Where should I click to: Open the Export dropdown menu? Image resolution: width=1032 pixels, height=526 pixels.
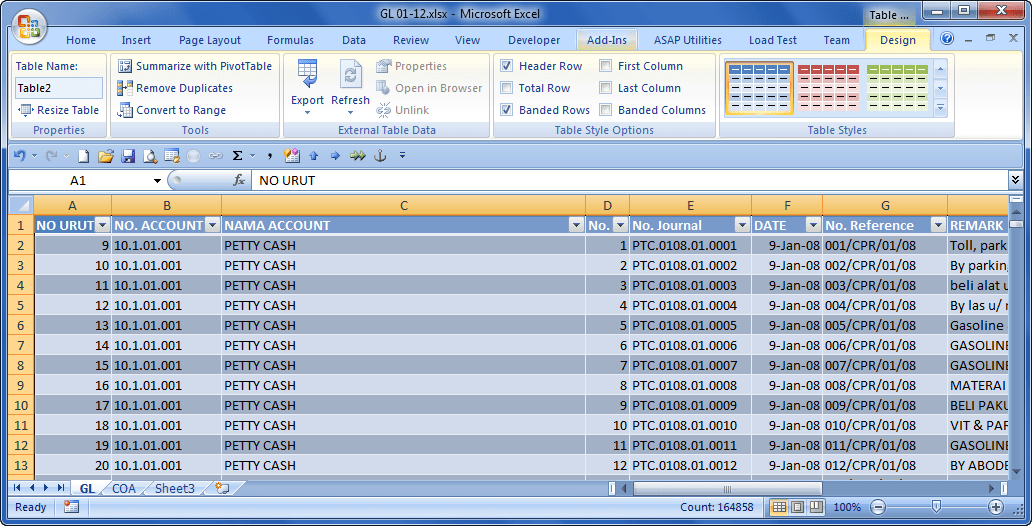click(307, 88)
